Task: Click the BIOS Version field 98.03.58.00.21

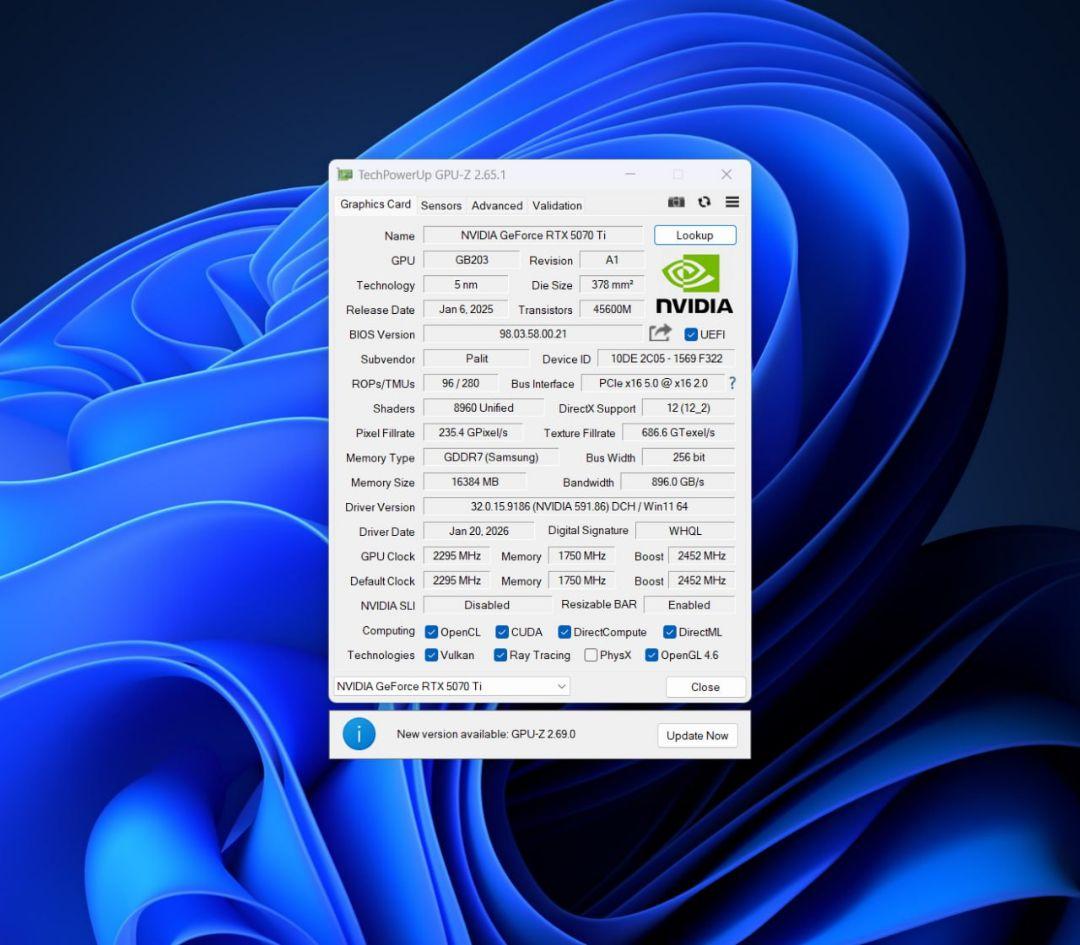Action: [x=533, y=334]
